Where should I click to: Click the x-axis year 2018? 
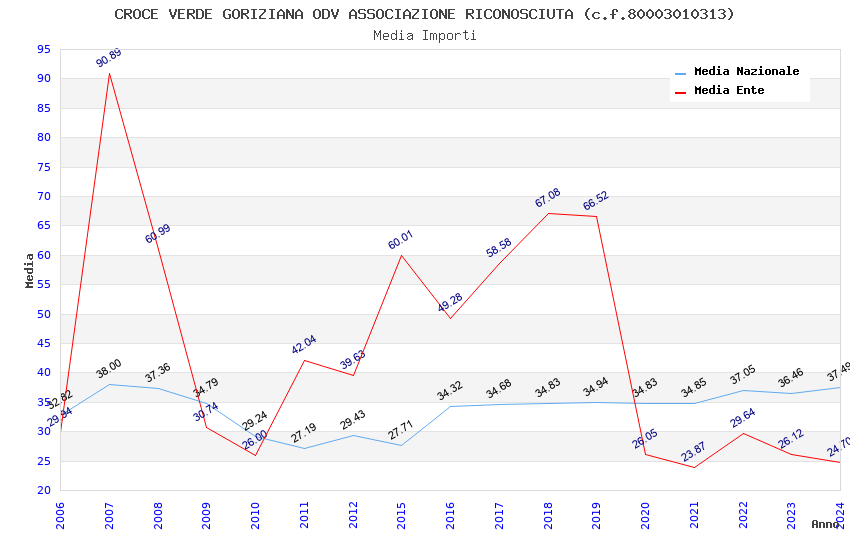point(548,515)
